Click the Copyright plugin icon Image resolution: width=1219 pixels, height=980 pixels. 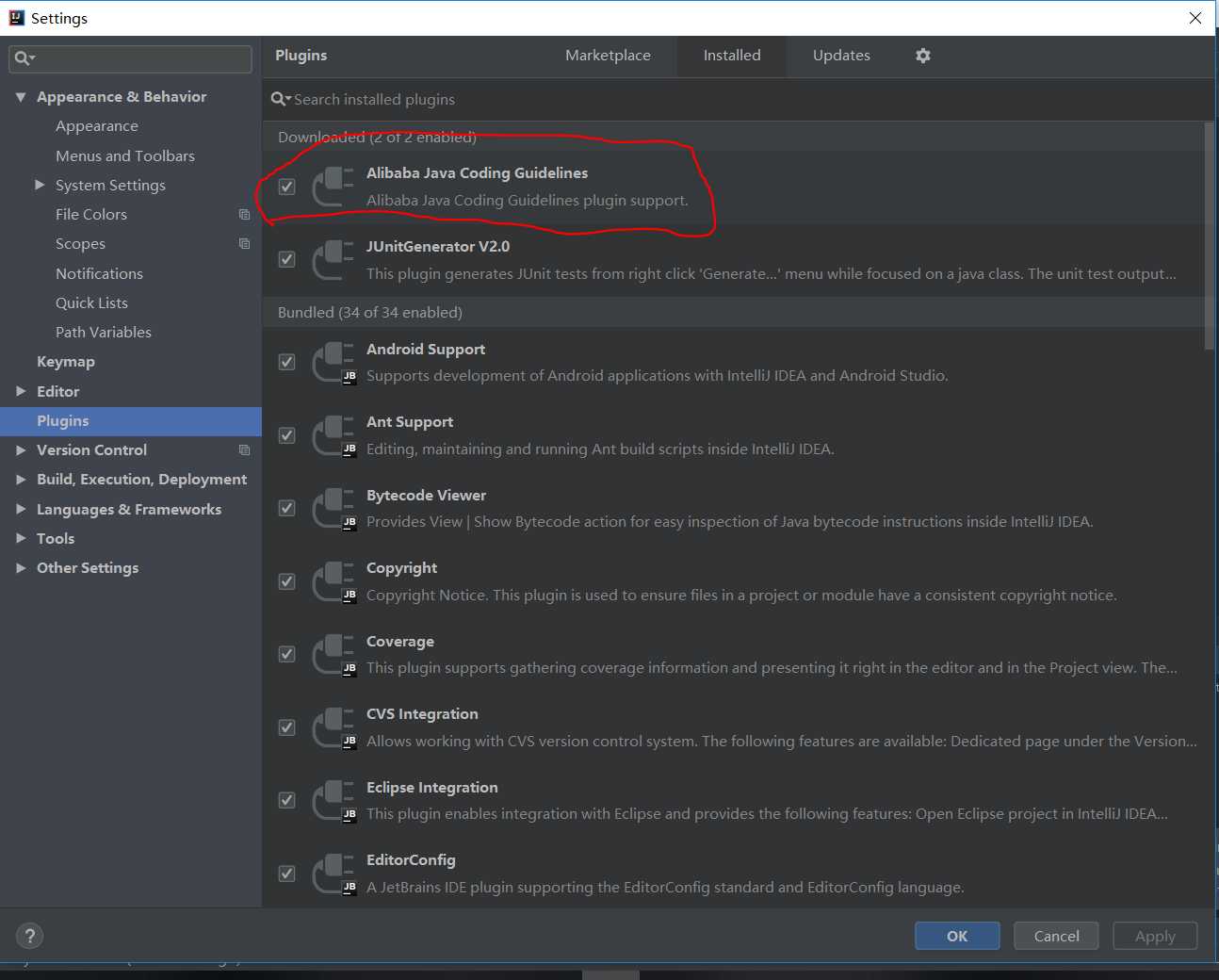(x=333, y=581)
